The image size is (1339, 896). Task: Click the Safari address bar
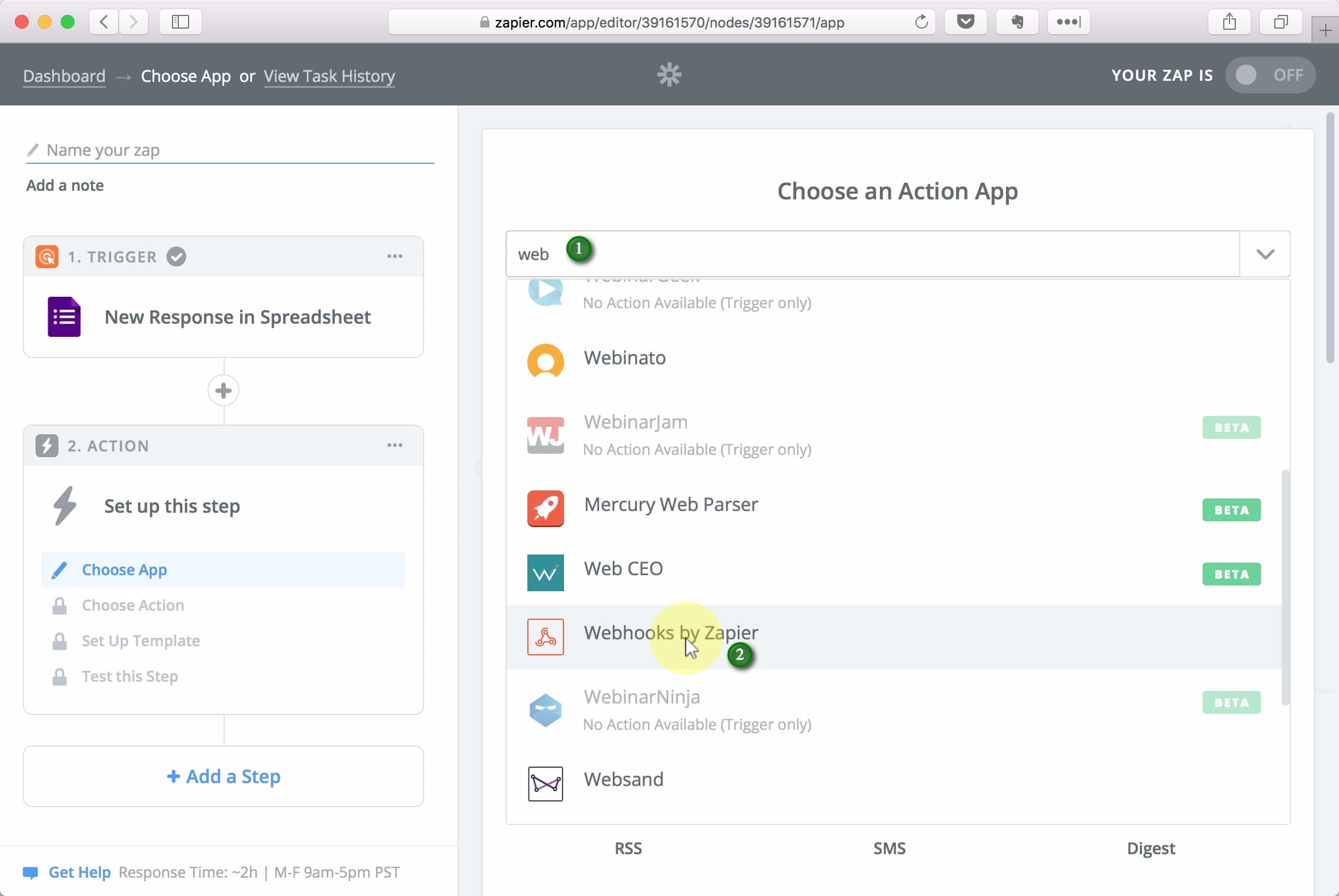(x=662, y=22)
